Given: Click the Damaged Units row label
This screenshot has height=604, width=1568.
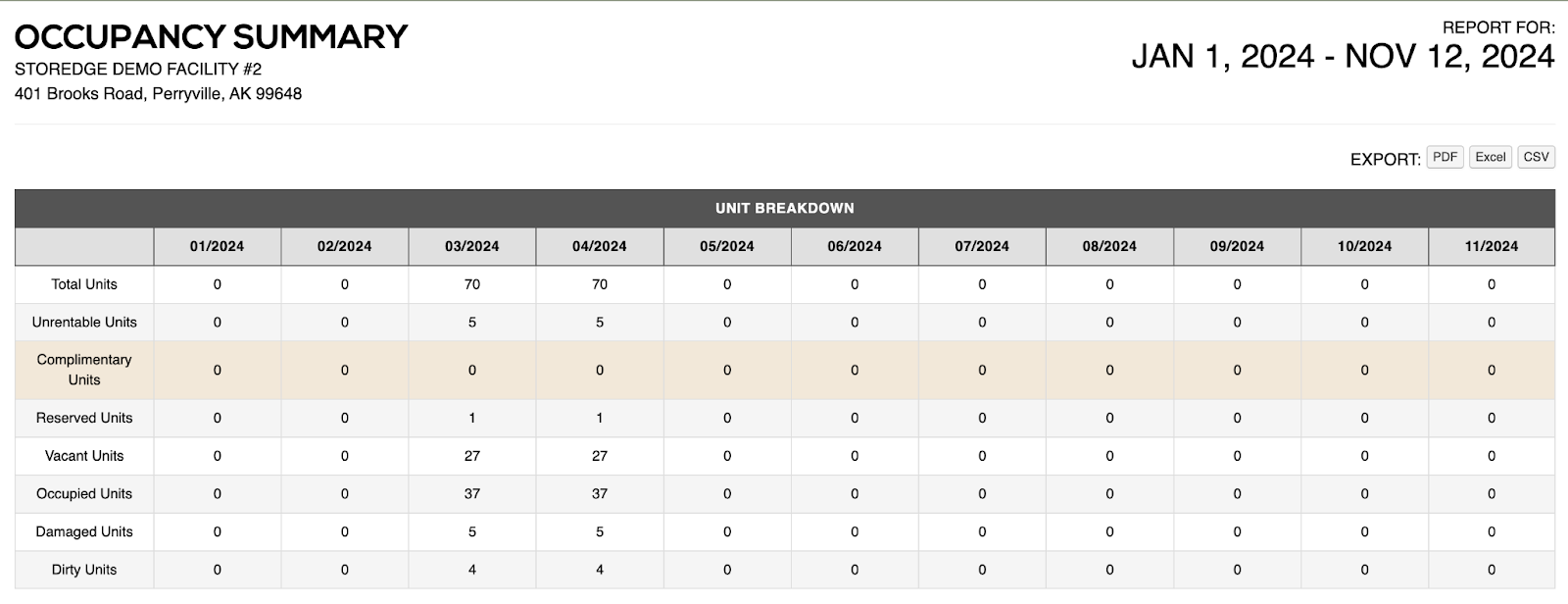Looking at the screenshot, I should pyautogui.click(x=84, y=531).
